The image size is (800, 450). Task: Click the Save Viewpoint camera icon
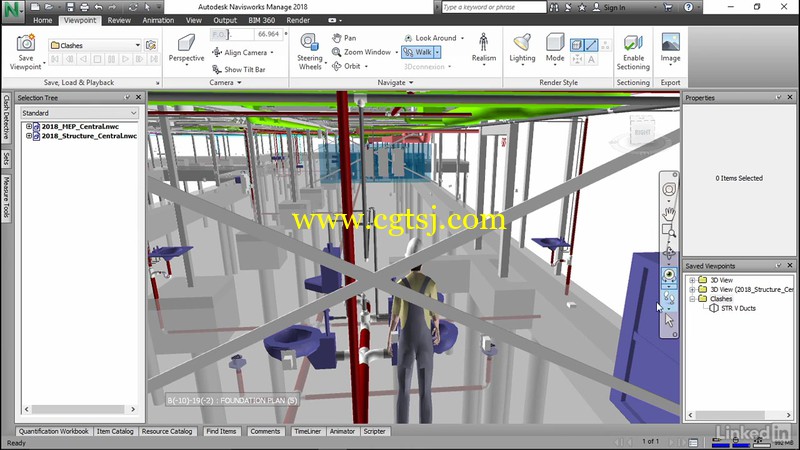[26, 43]
